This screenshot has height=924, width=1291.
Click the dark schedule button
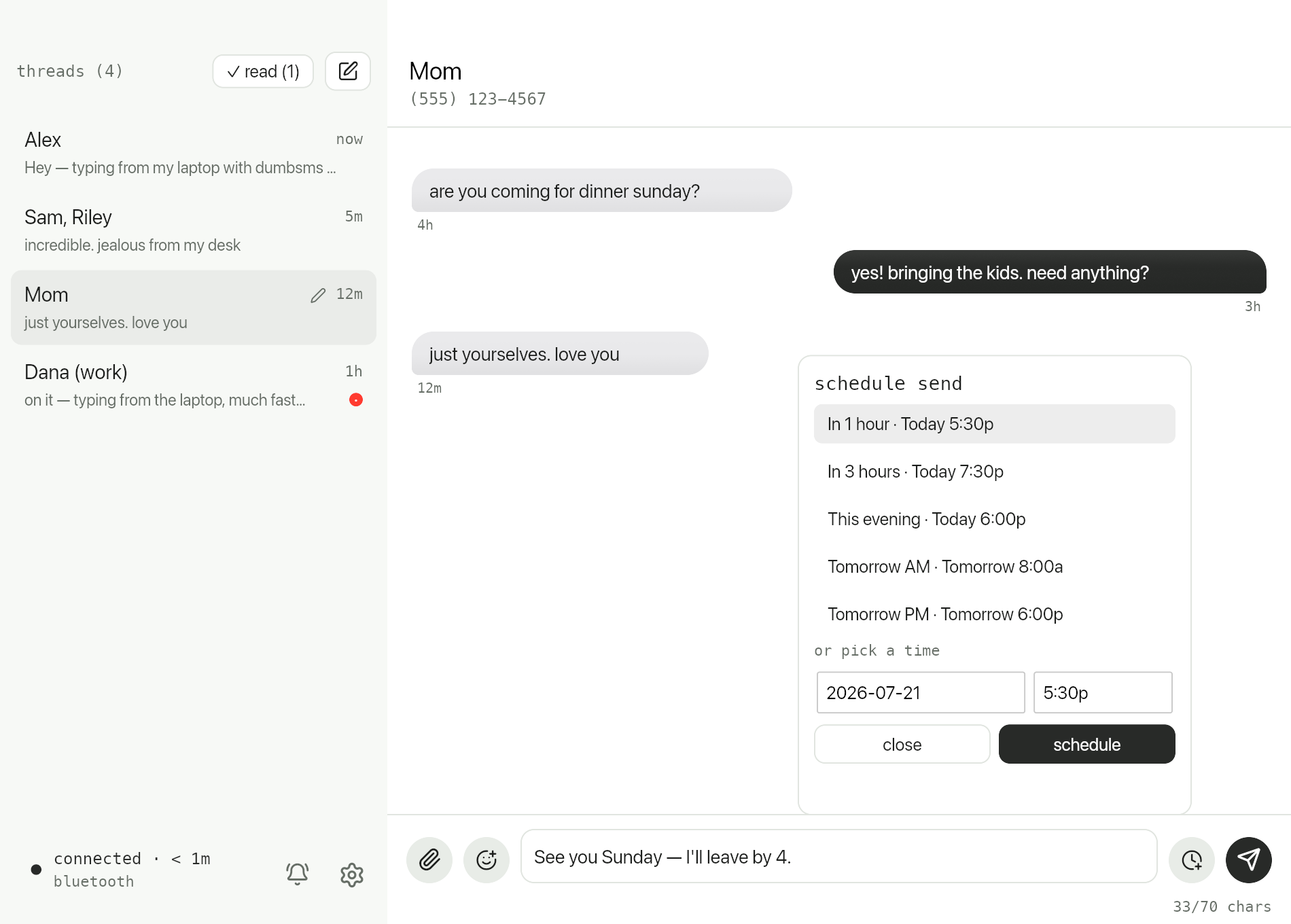pyautogui.click(x=1086, y=744)
